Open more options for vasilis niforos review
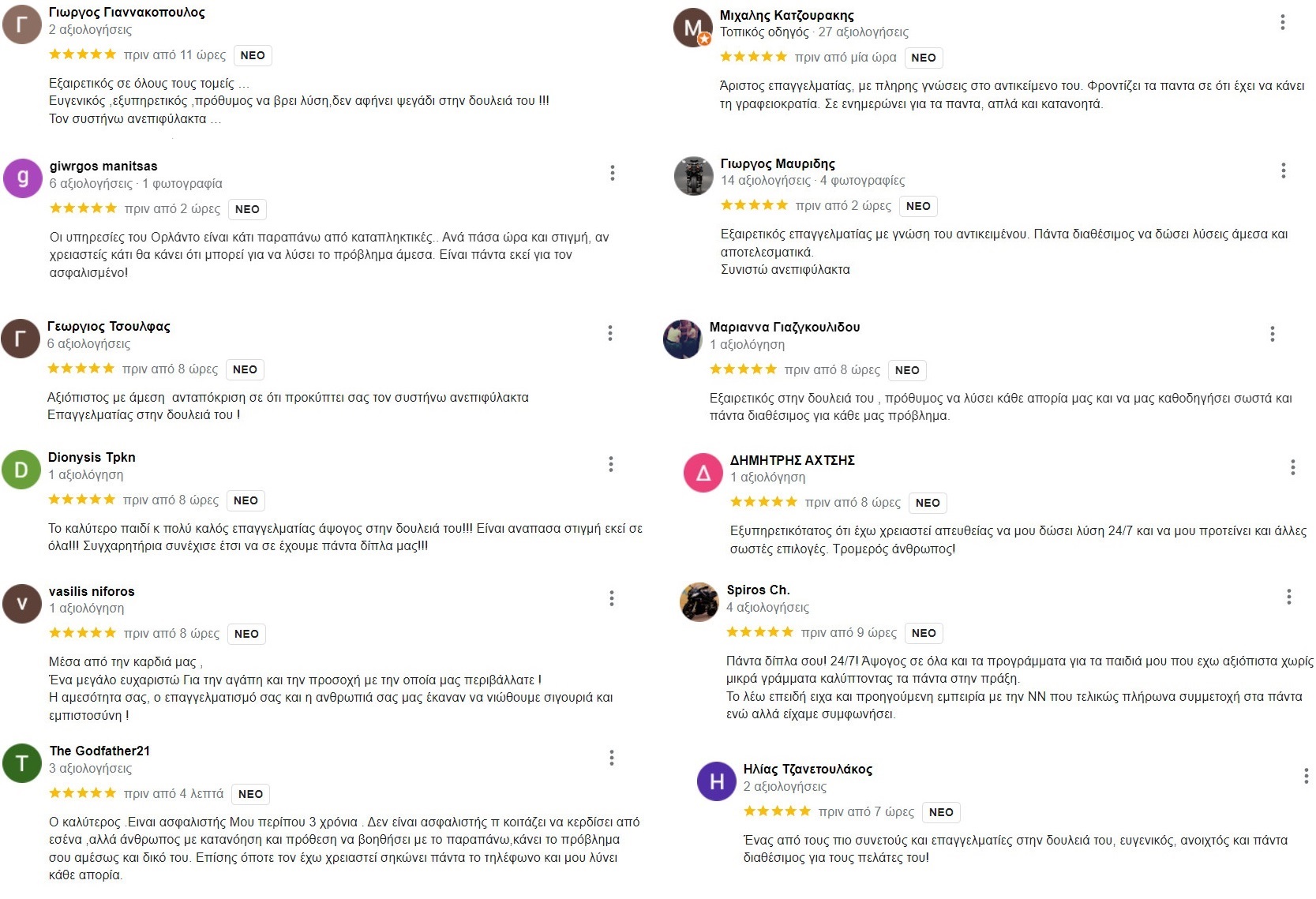The height and width of the screenshot is (899, 1316). click(612, 598)
